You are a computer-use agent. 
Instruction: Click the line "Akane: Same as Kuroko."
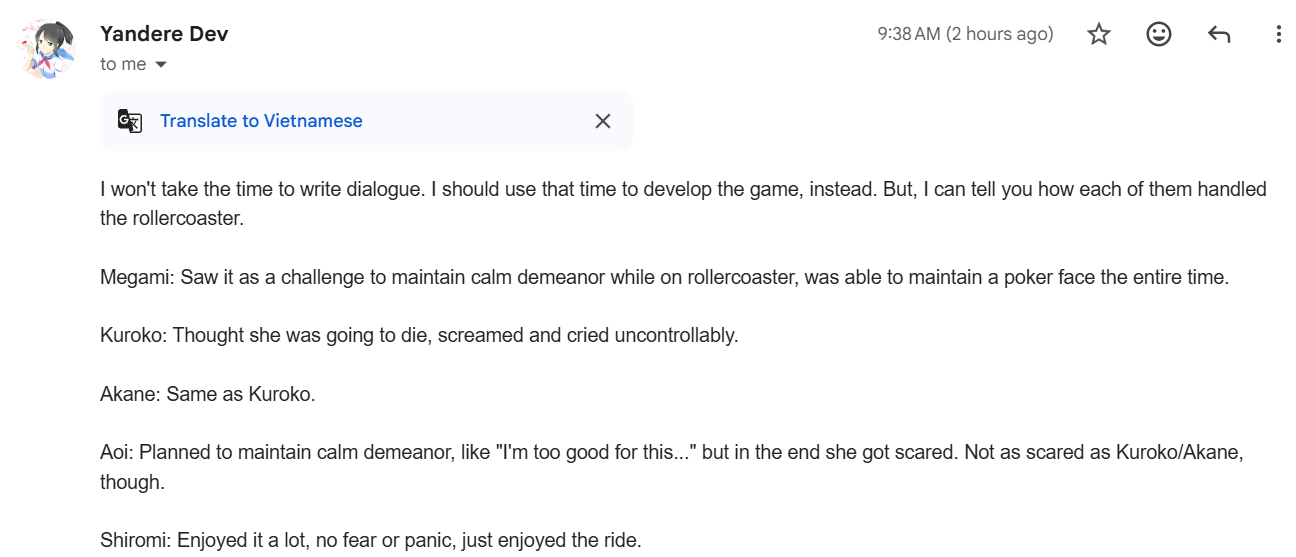pyautogui.click(x=207, y=394)
